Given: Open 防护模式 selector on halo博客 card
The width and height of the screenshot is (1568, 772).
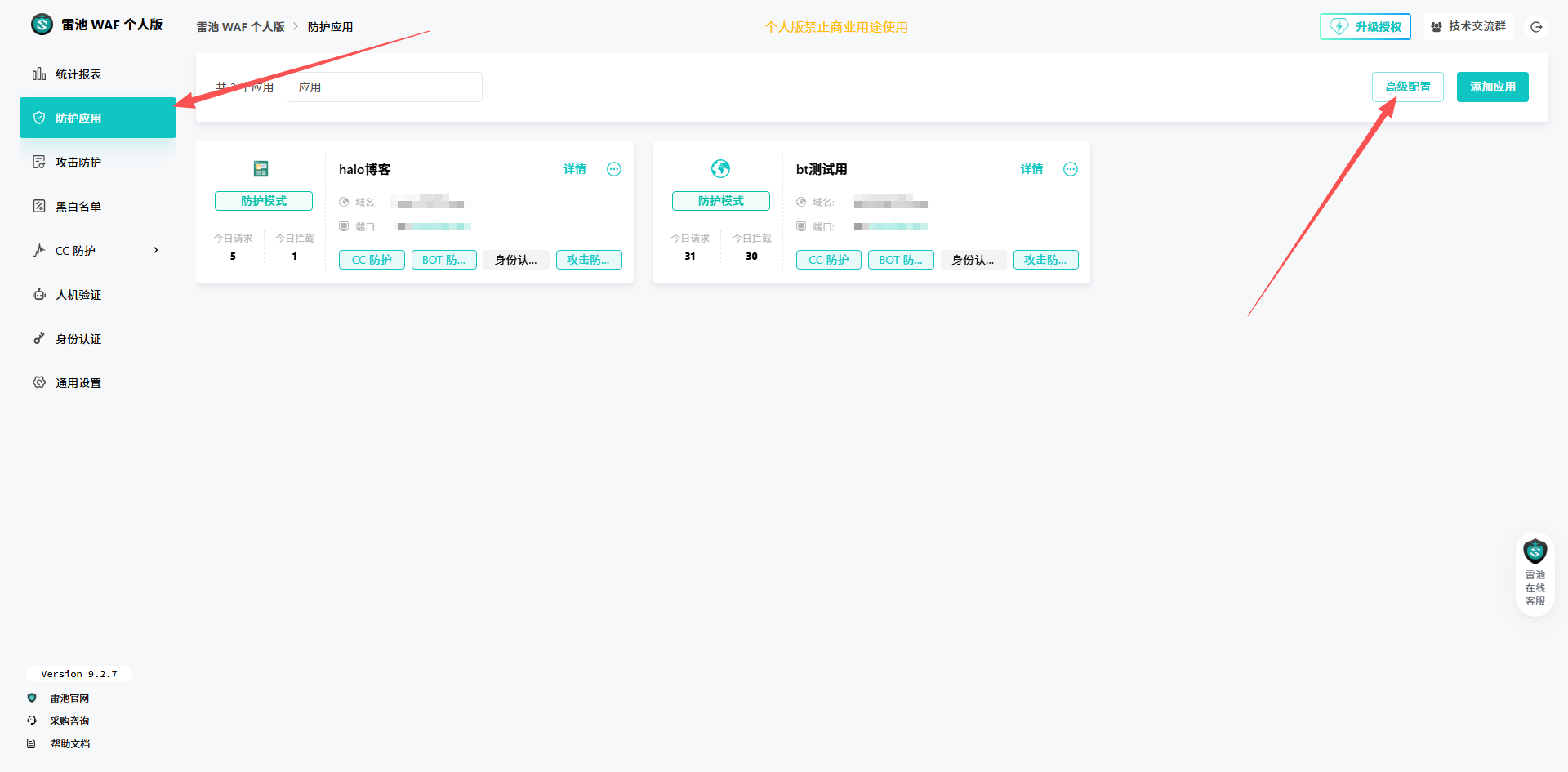Looking at the screenshot, I should click(263, 201).
